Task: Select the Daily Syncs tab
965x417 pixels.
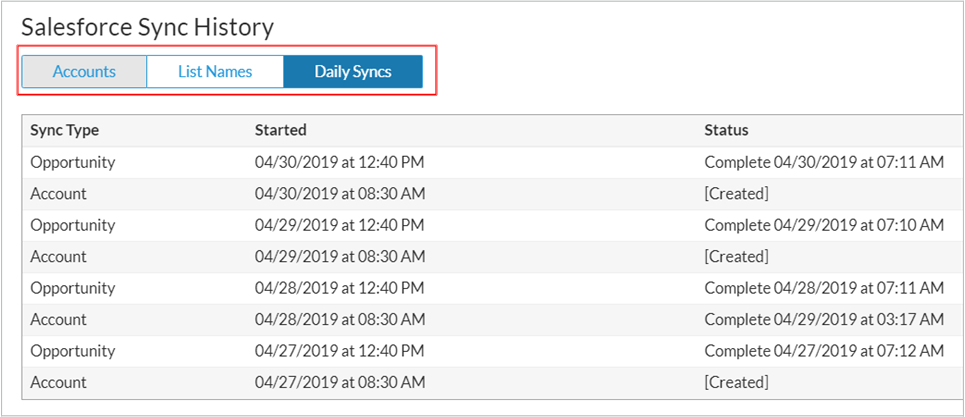Action: [x=353, y=72]
